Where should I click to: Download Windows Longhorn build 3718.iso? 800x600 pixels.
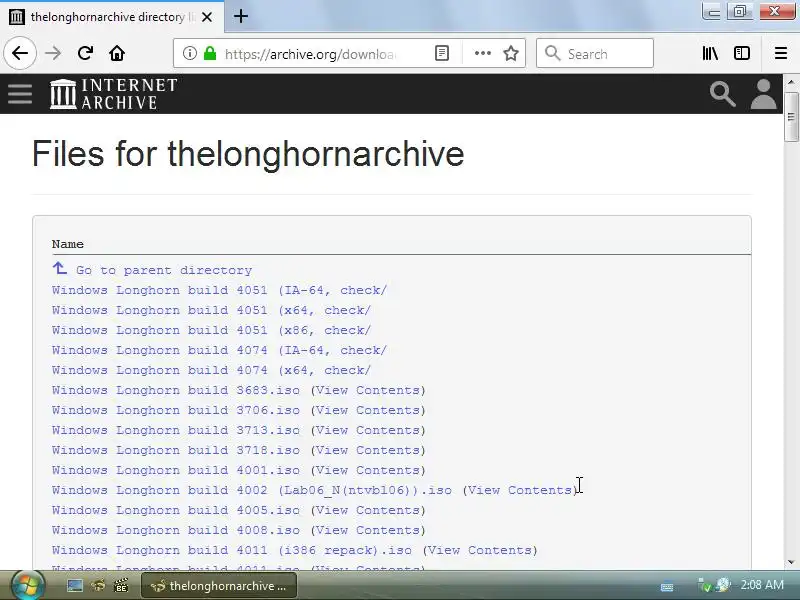pyautogui.click(x=176, y=450)
